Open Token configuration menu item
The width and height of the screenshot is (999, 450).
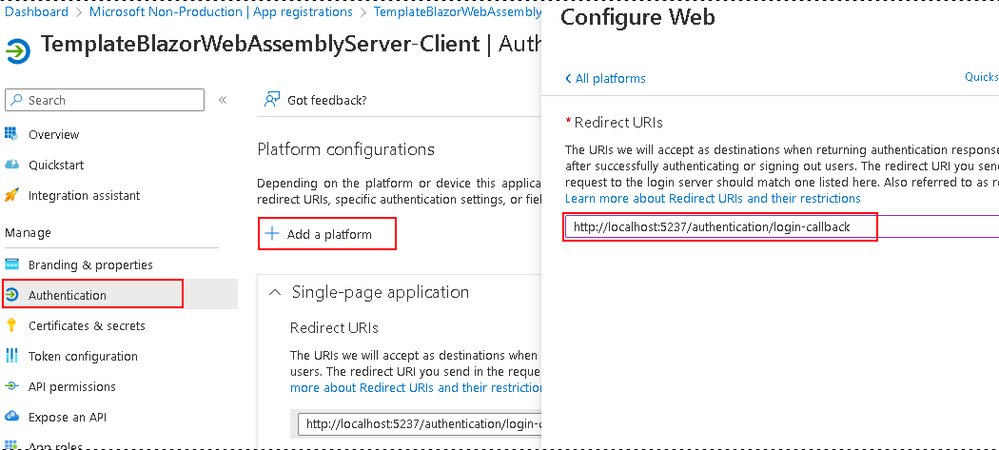(83, 356)
